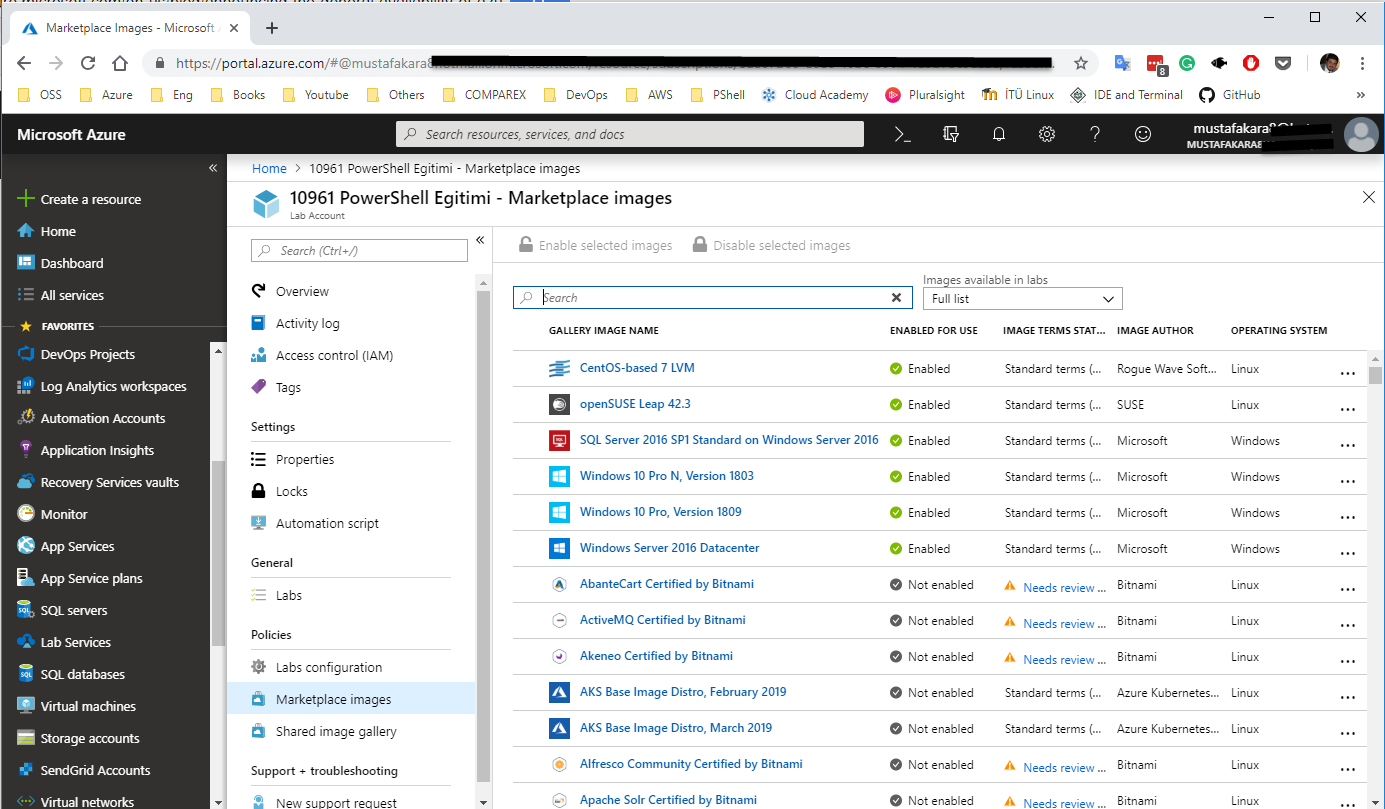Open ellipsis menu for CentOS-based 7 LVM

1348,372
